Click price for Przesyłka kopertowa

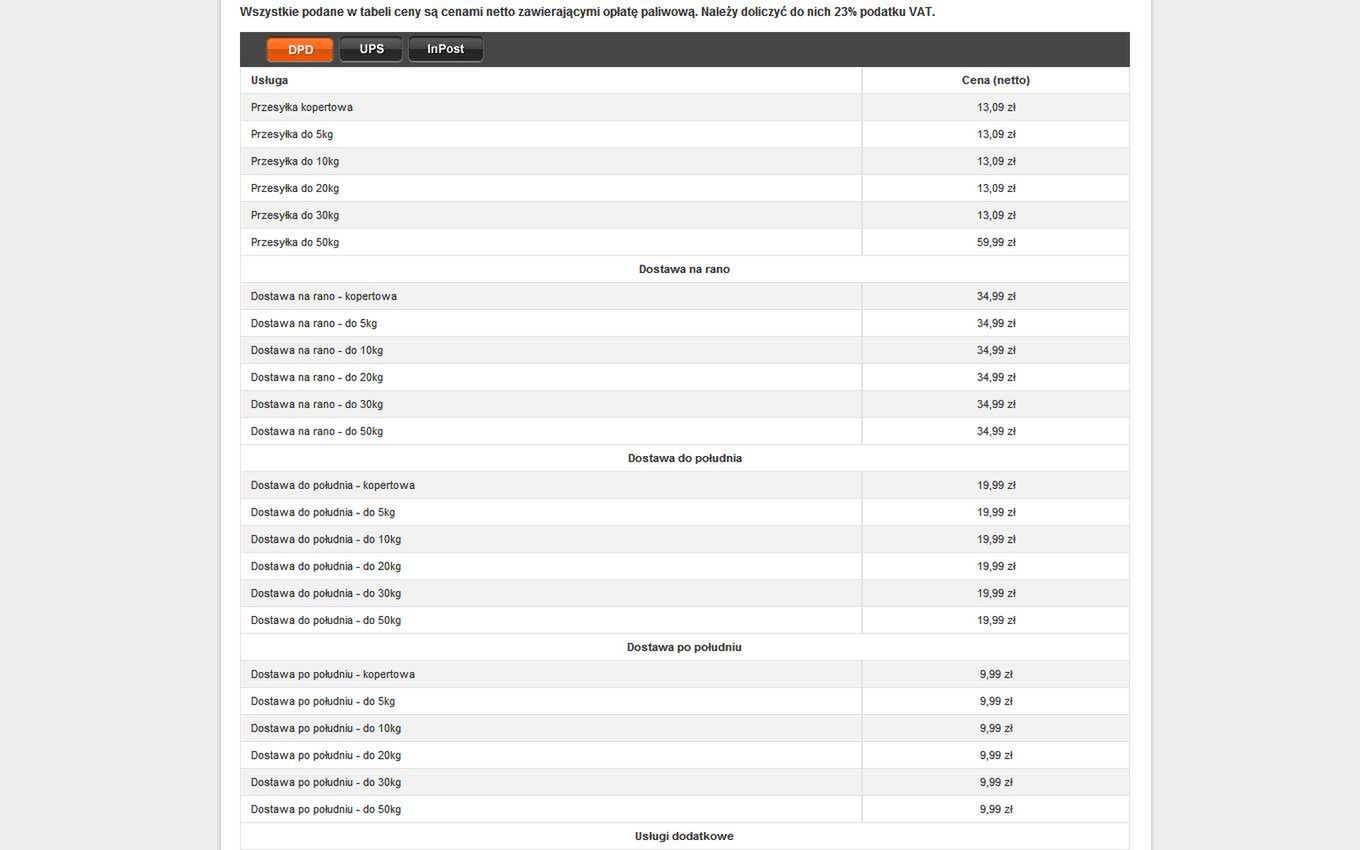pos(996,107)
